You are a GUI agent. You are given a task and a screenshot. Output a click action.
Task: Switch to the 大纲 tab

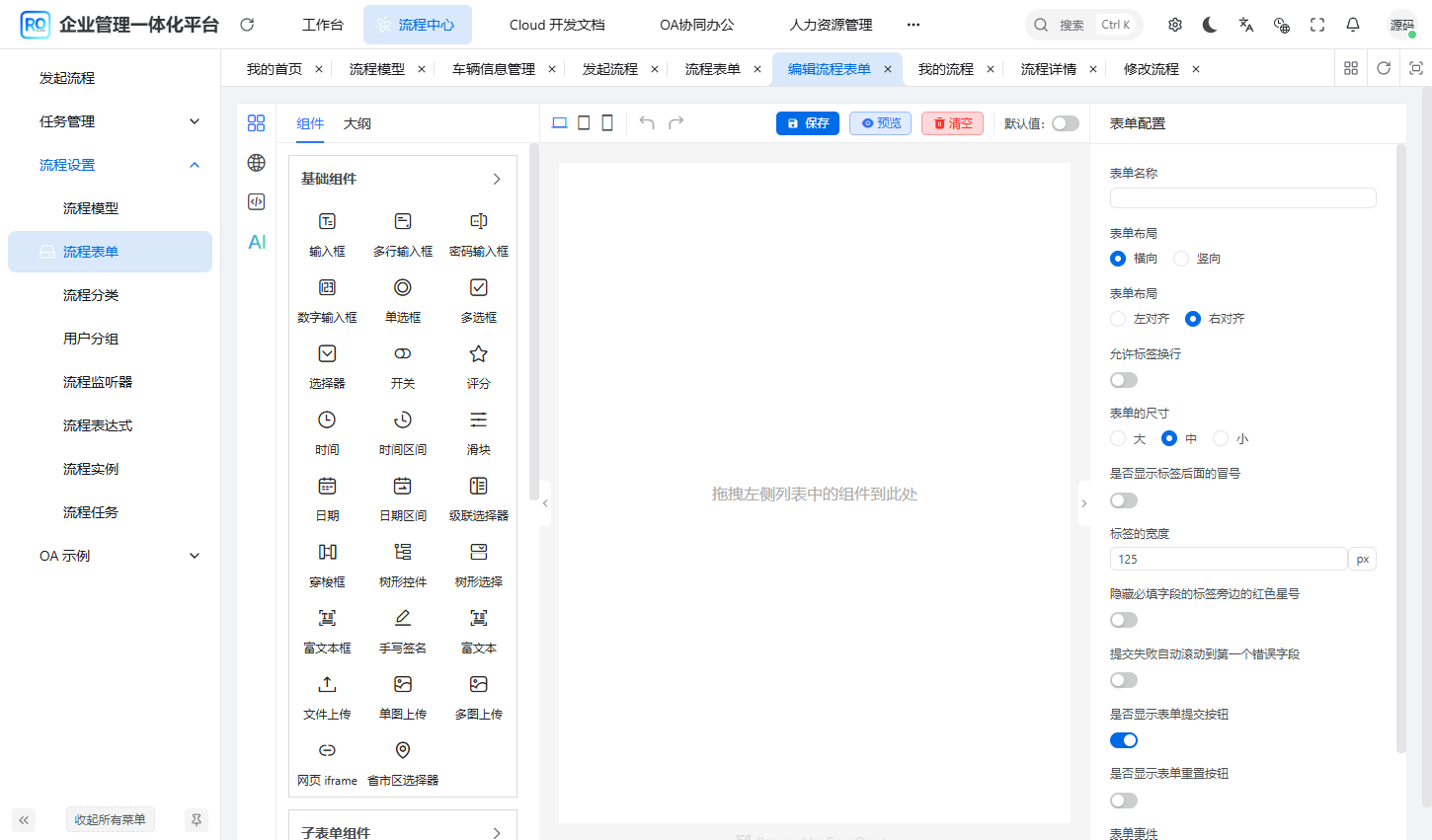tap(357, 124)
